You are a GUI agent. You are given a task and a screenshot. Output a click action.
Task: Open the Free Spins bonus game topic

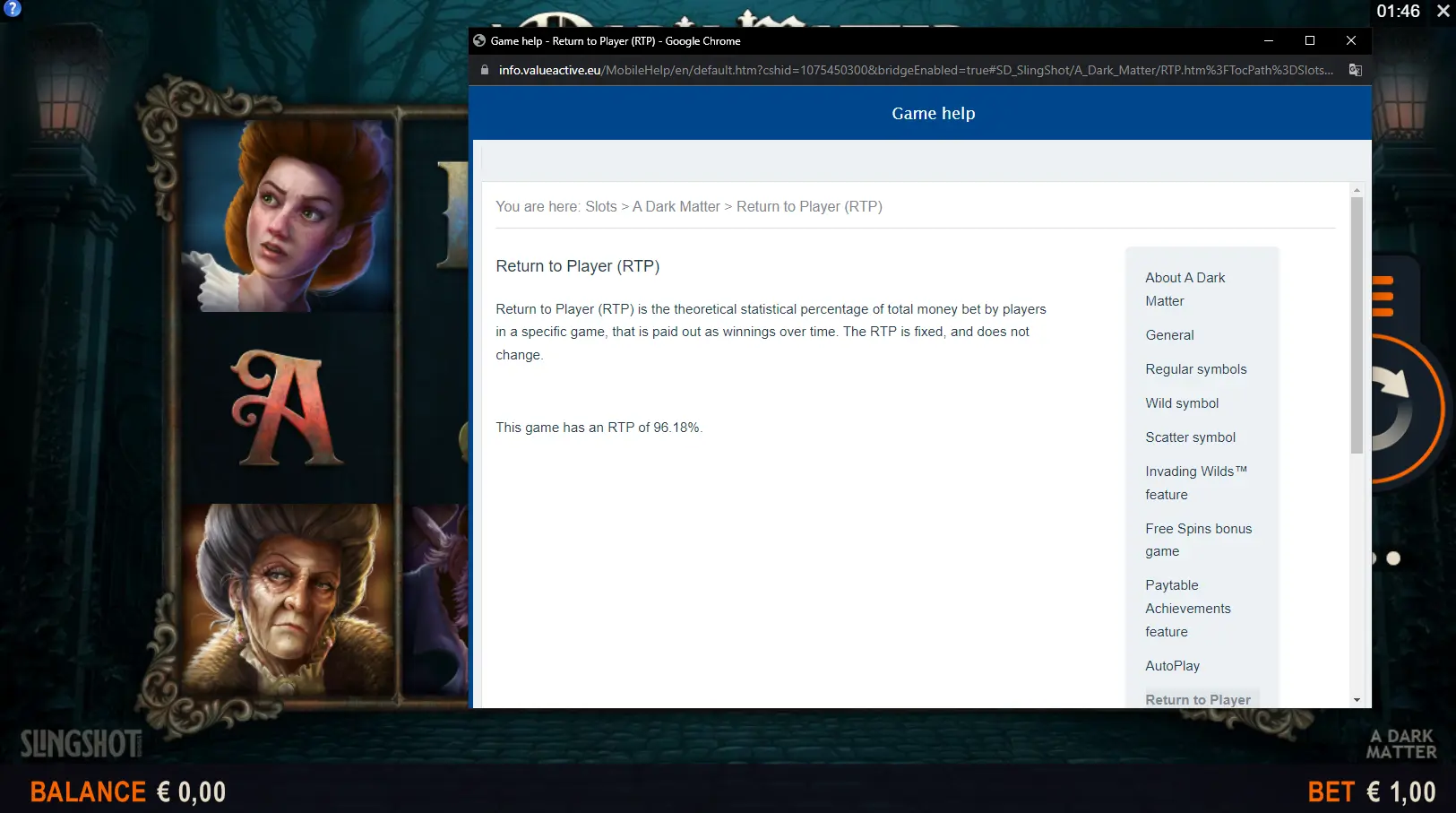point(1198,540)
